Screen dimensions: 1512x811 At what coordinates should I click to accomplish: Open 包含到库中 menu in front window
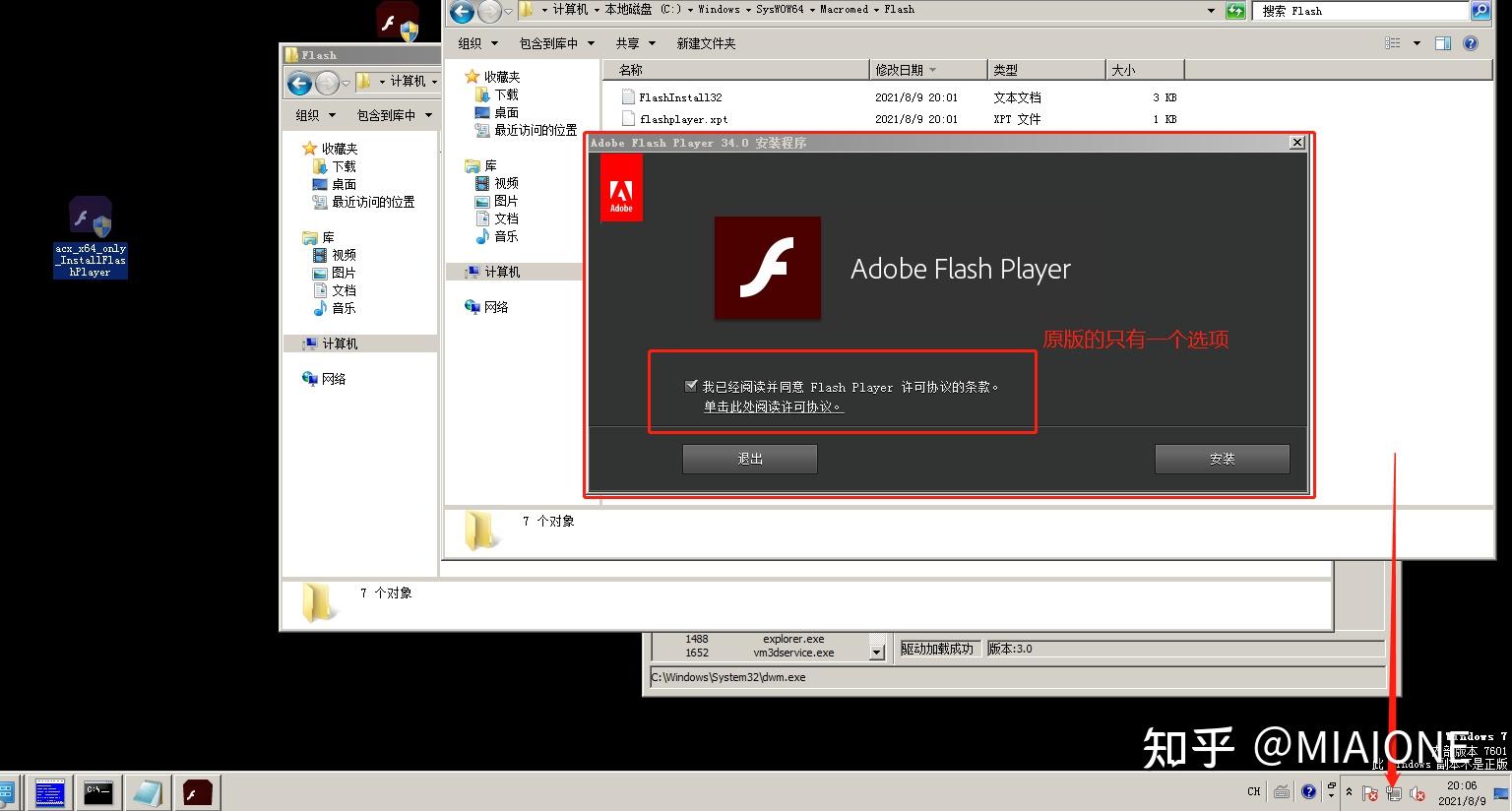point(556,43)
